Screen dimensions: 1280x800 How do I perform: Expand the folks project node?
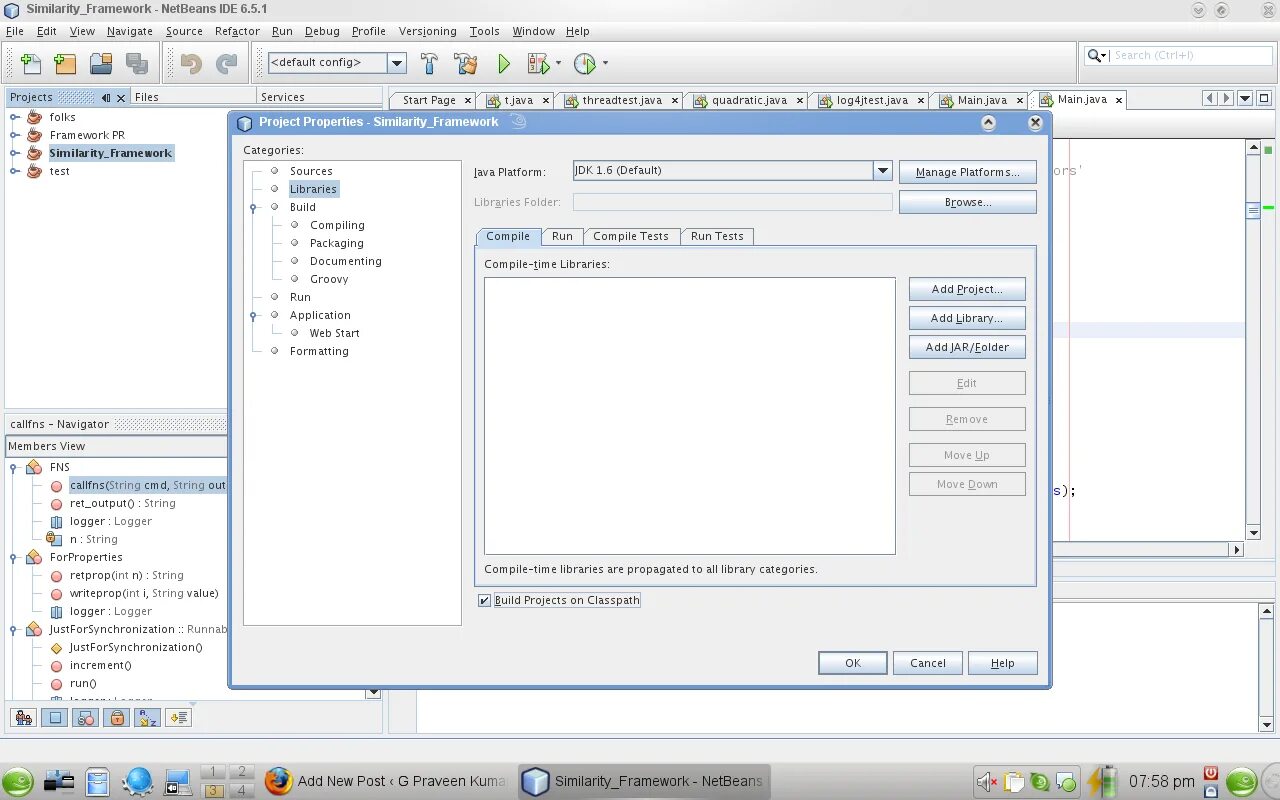pos(14,117)
